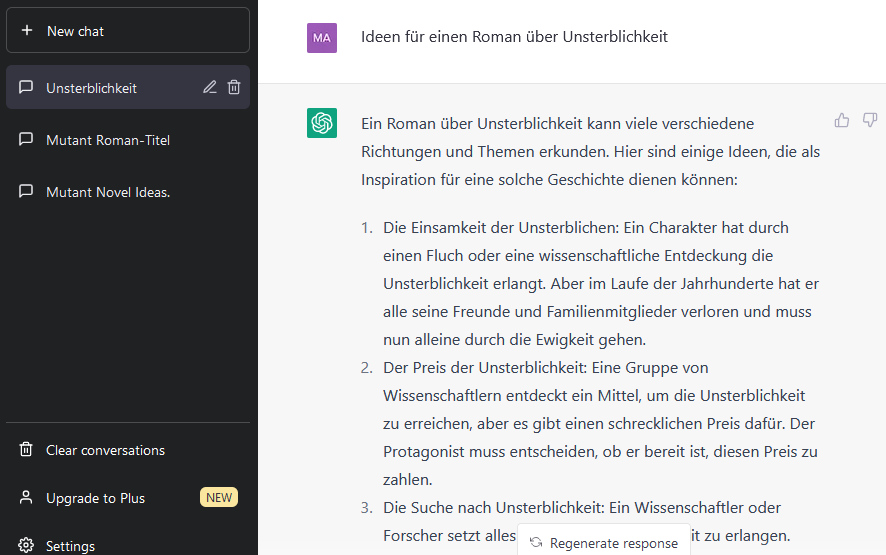Click the purple MA user avatar
The height and width of the screenshot is (555, 886).
click(322, 38)
